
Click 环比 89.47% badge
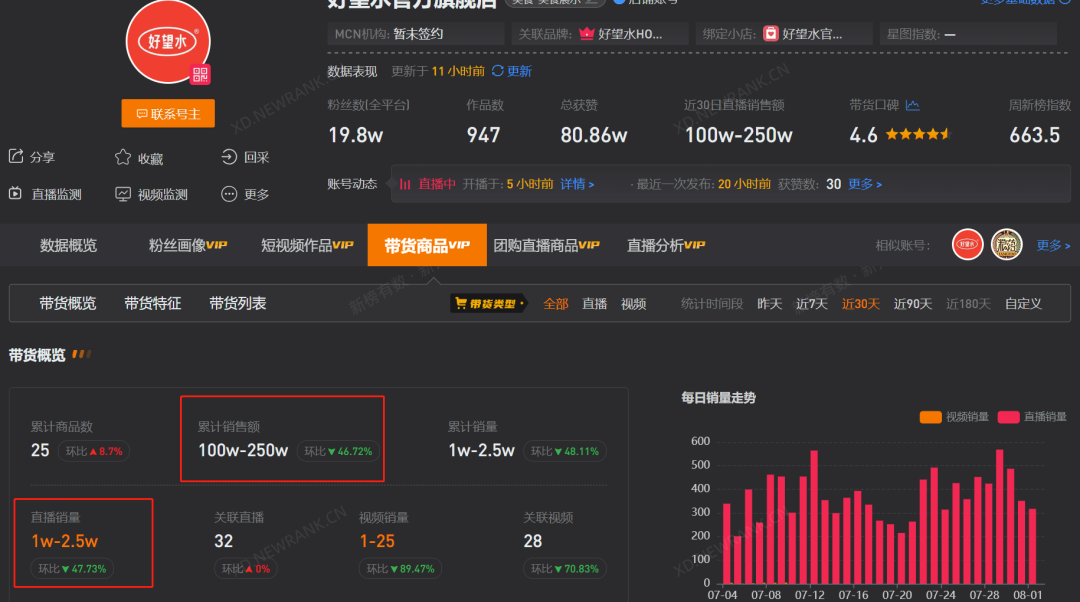point(400,569)
